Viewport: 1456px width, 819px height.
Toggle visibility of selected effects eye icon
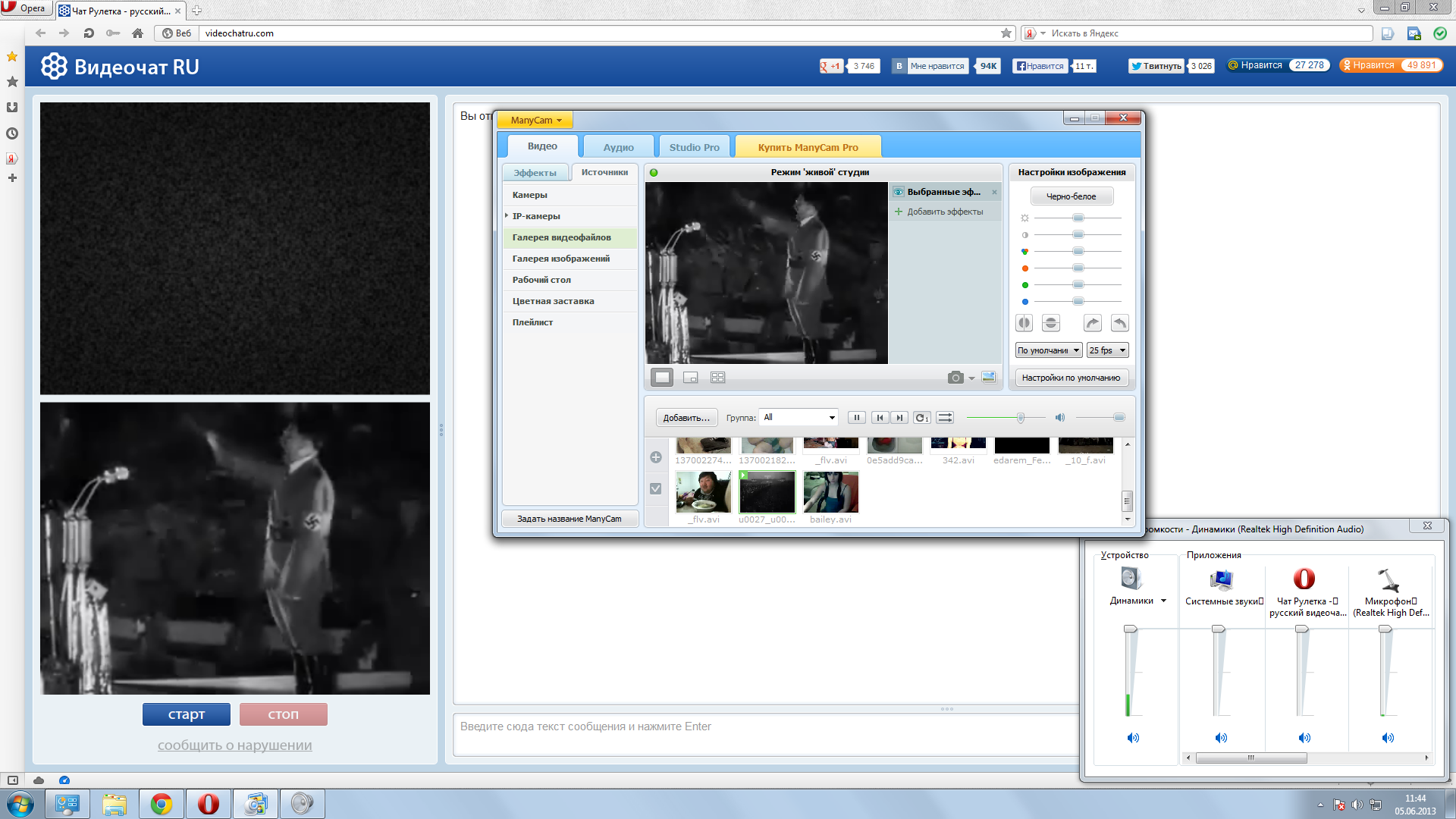[899, 192]
